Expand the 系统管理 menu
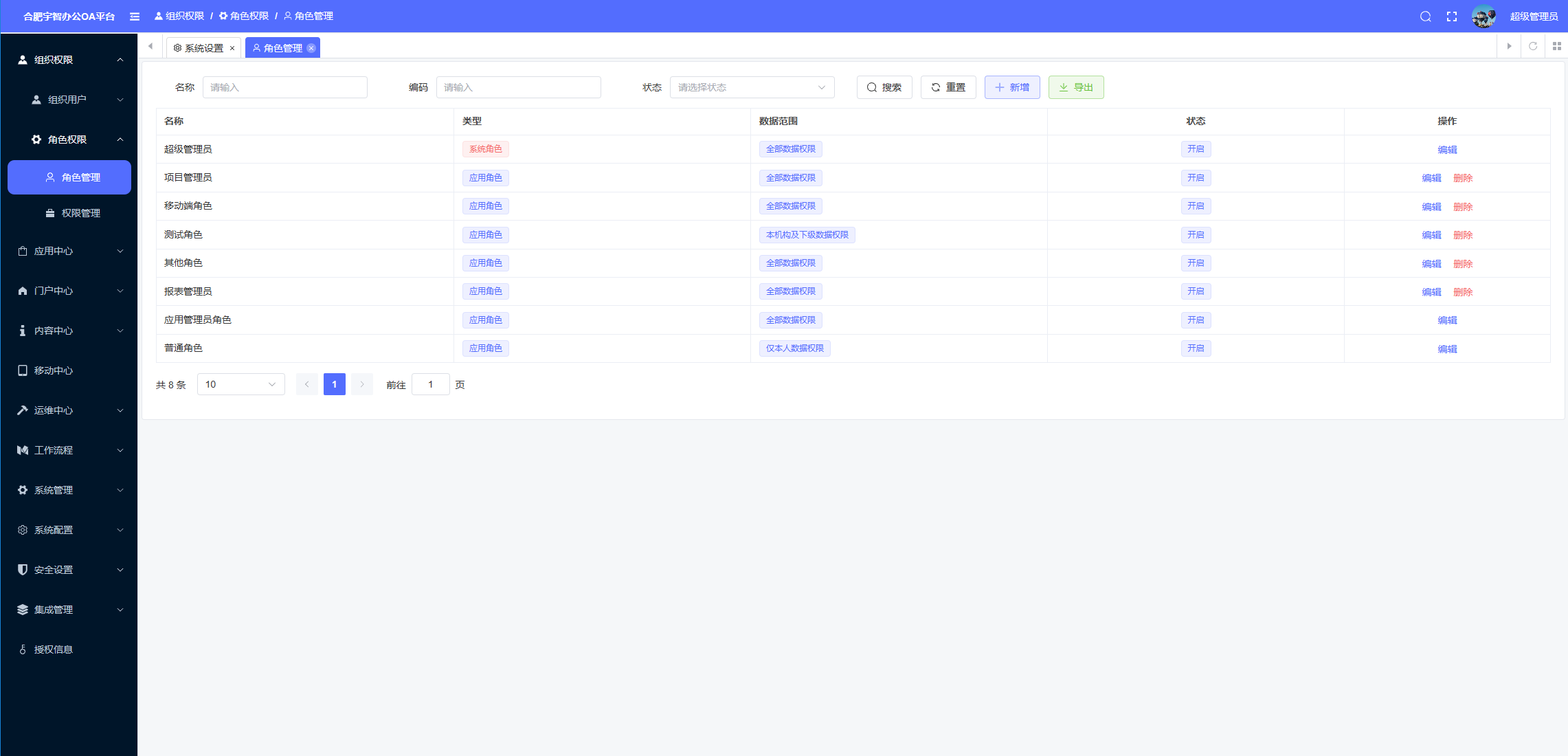The height and width of the screenshot is (756, 1568). [69, 490]
